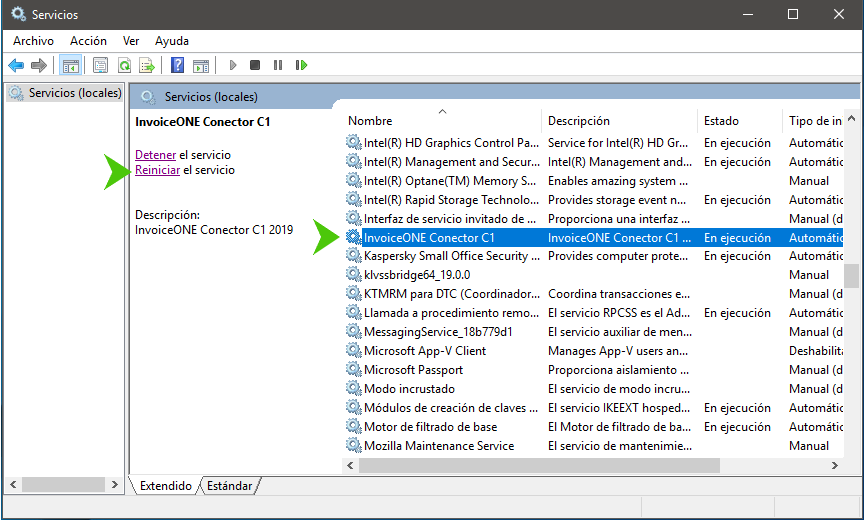Screen dimensions: 864x520
Task: Click the Back arrow toolbar icon
Action: click(x=16, y=66)
